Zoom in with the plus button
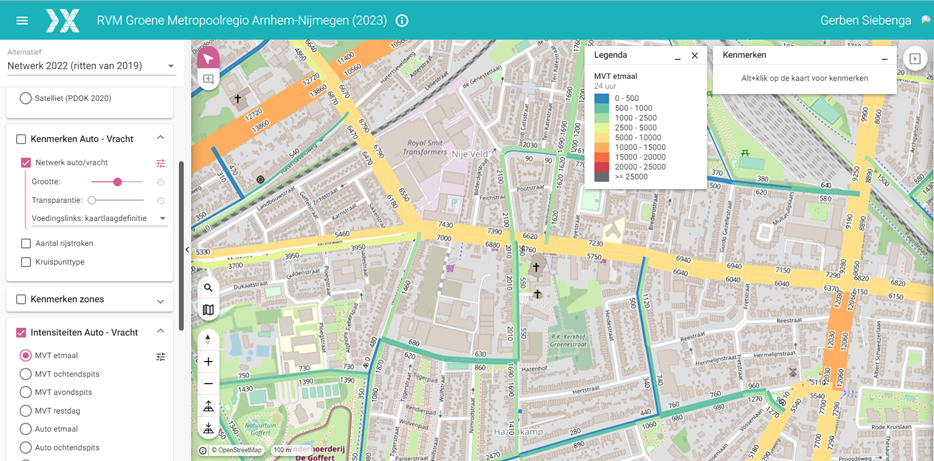 pyautogui.click(x=208, y=362)
